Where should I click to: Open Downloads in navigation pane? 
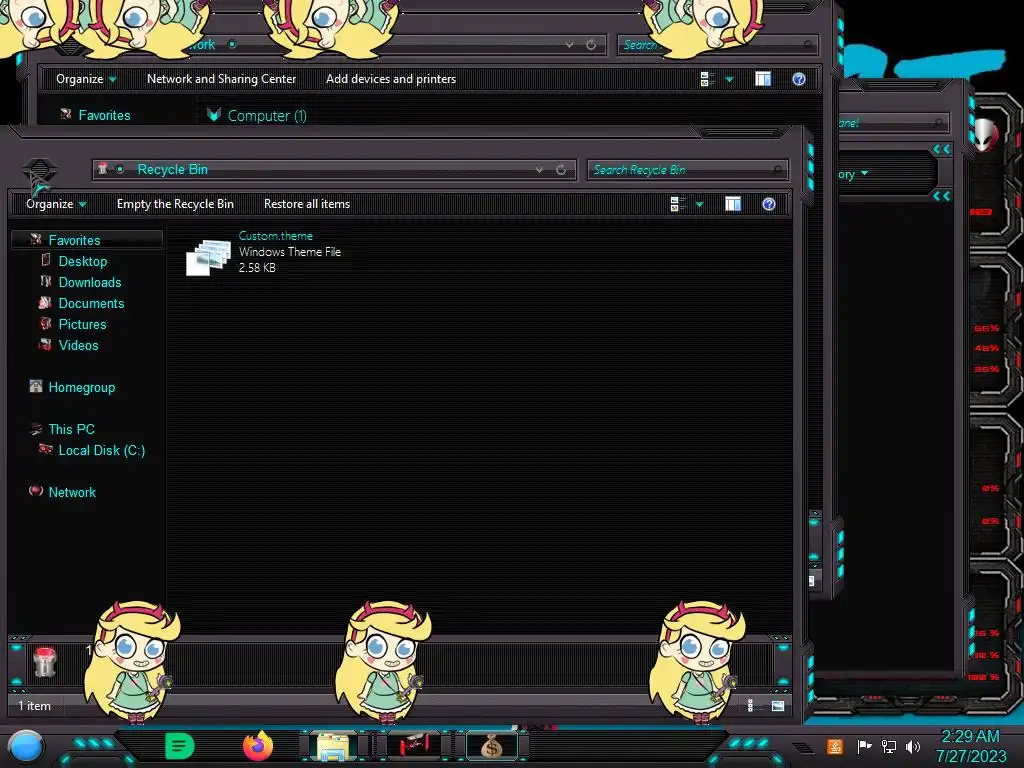[x=90, y=282]
